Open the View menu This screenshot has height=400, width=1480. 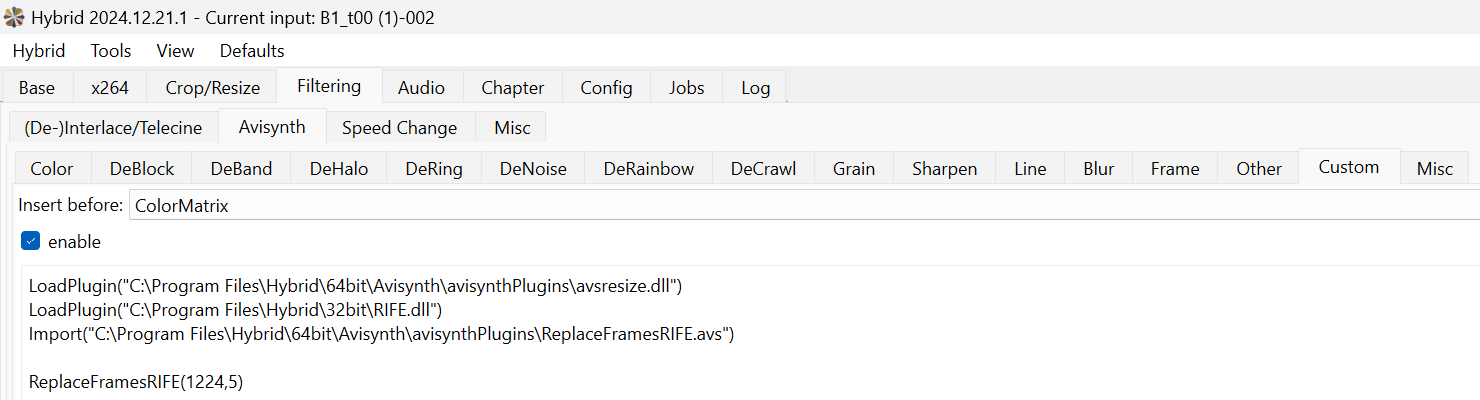(x=176, y=51)
